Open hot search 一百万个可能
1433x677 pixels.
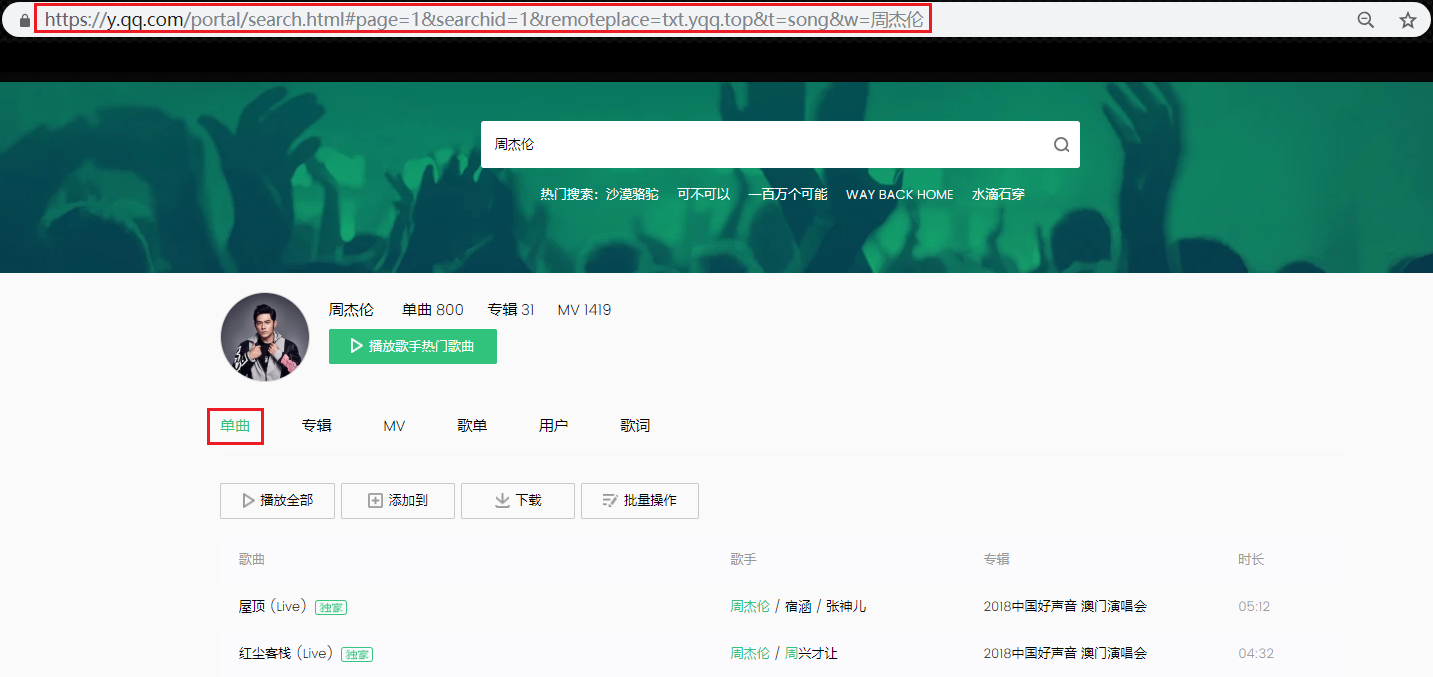click(x=788, y=195)
